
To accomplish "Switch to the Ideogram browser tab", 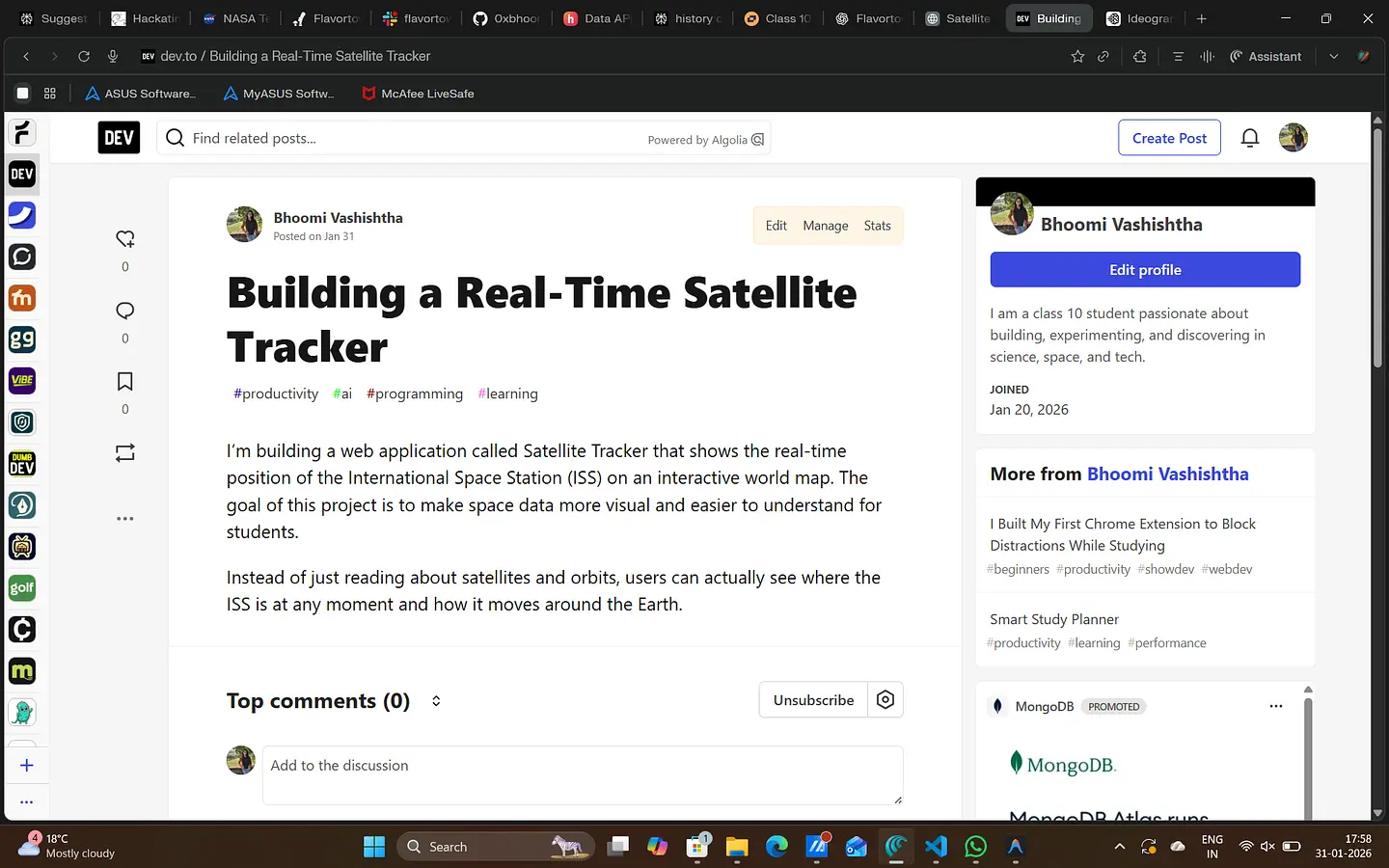I will (x=1141, y=17).
